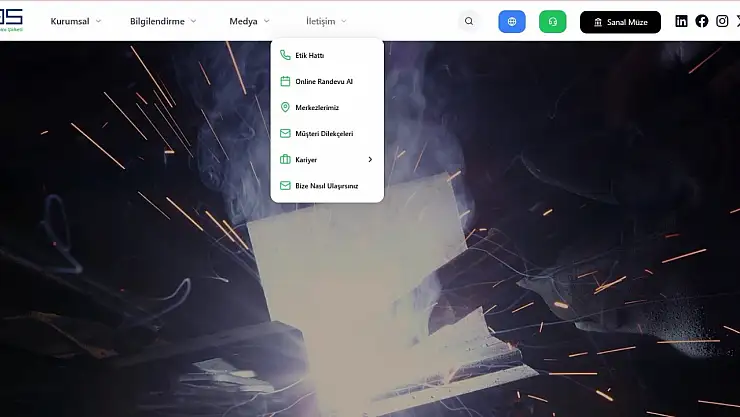Select Müşteri Dilekçeleri from the menu
Screen dimensions: 740x417
tap(324, 133)
